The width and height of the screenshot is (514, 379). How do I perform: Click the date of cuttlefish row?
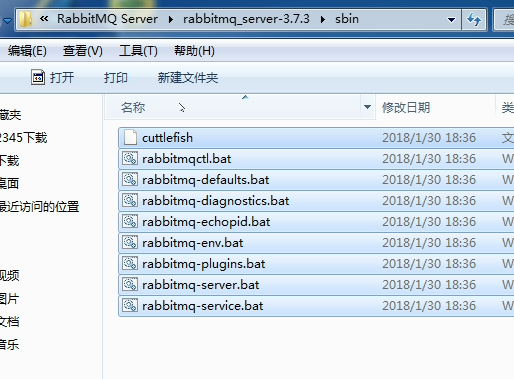click(429, 138)
